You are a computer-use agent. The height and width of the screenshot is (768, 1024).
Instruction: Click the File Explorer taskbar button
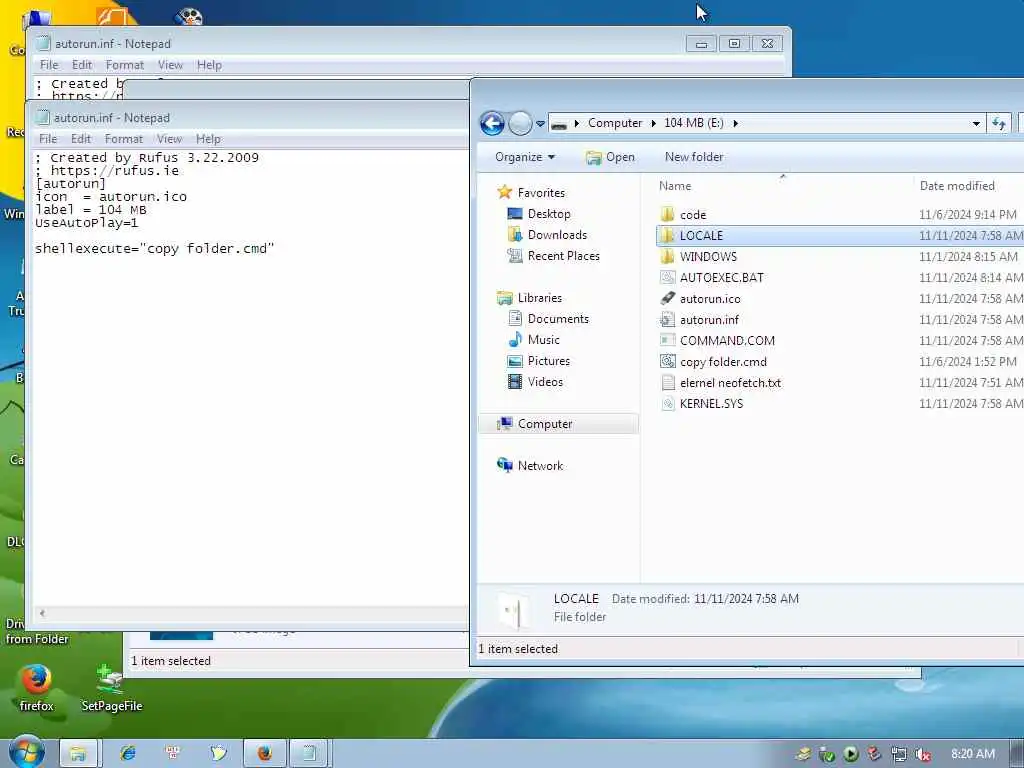tap(78, 753)
